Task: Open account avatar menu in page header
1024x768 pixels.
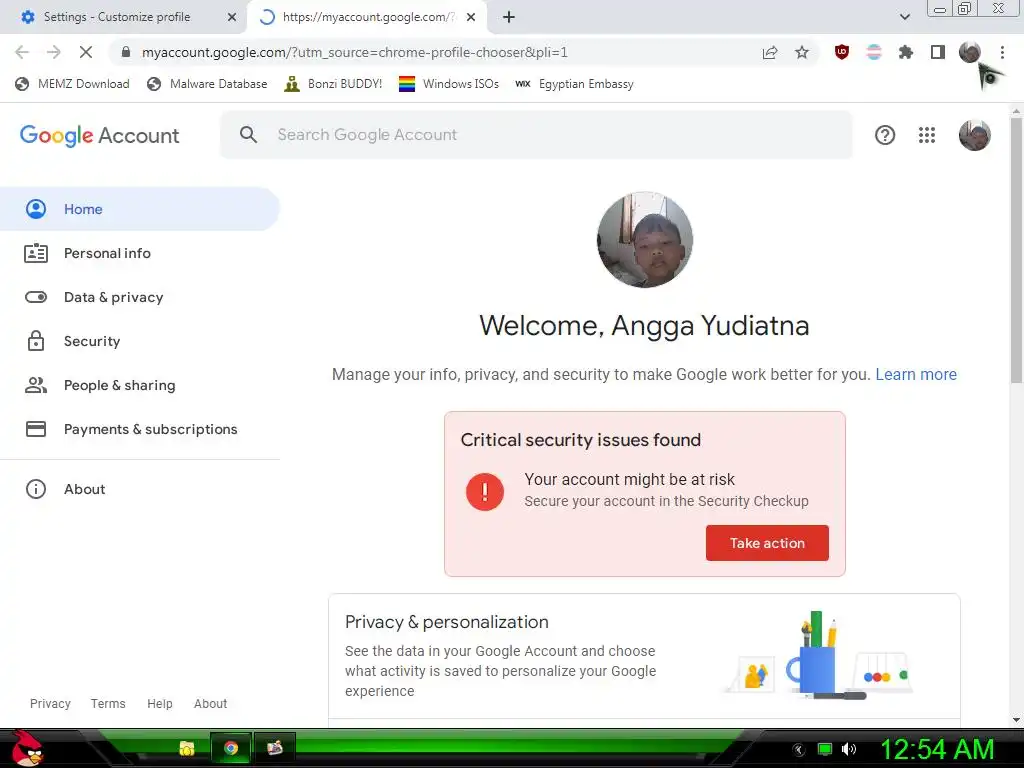Action: pos(974,135)
